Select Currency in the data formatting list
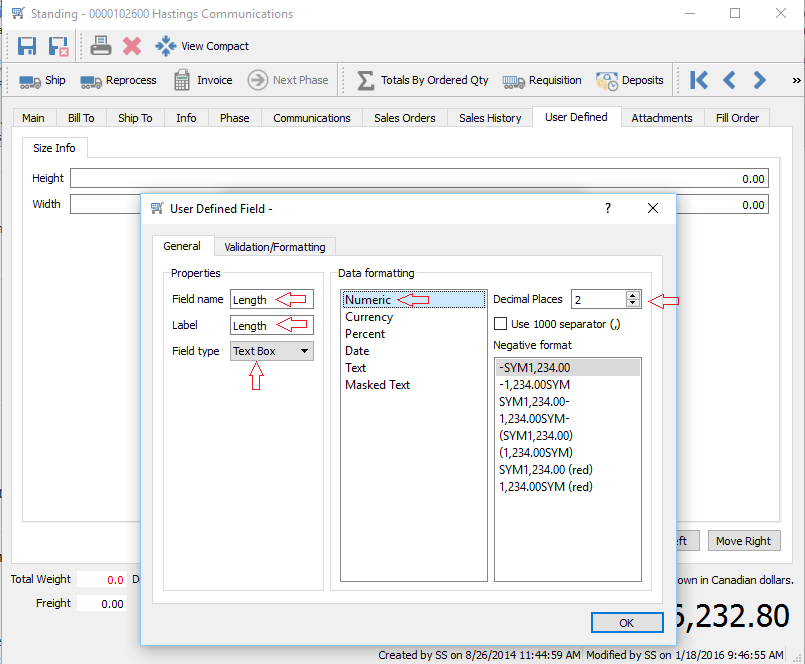This screenshot has width=805, height=664. coord(369,317)
